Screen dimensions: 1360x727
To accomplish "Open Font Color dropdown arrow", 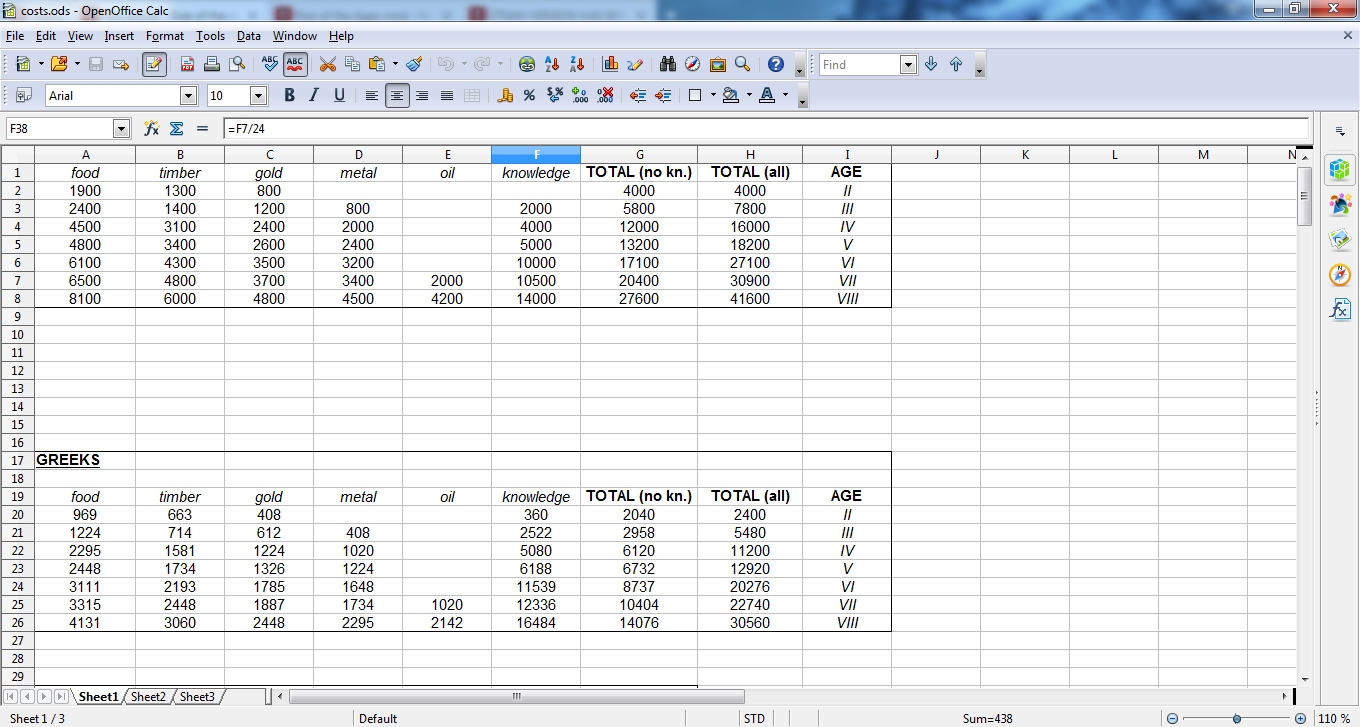I will point(785,95).
